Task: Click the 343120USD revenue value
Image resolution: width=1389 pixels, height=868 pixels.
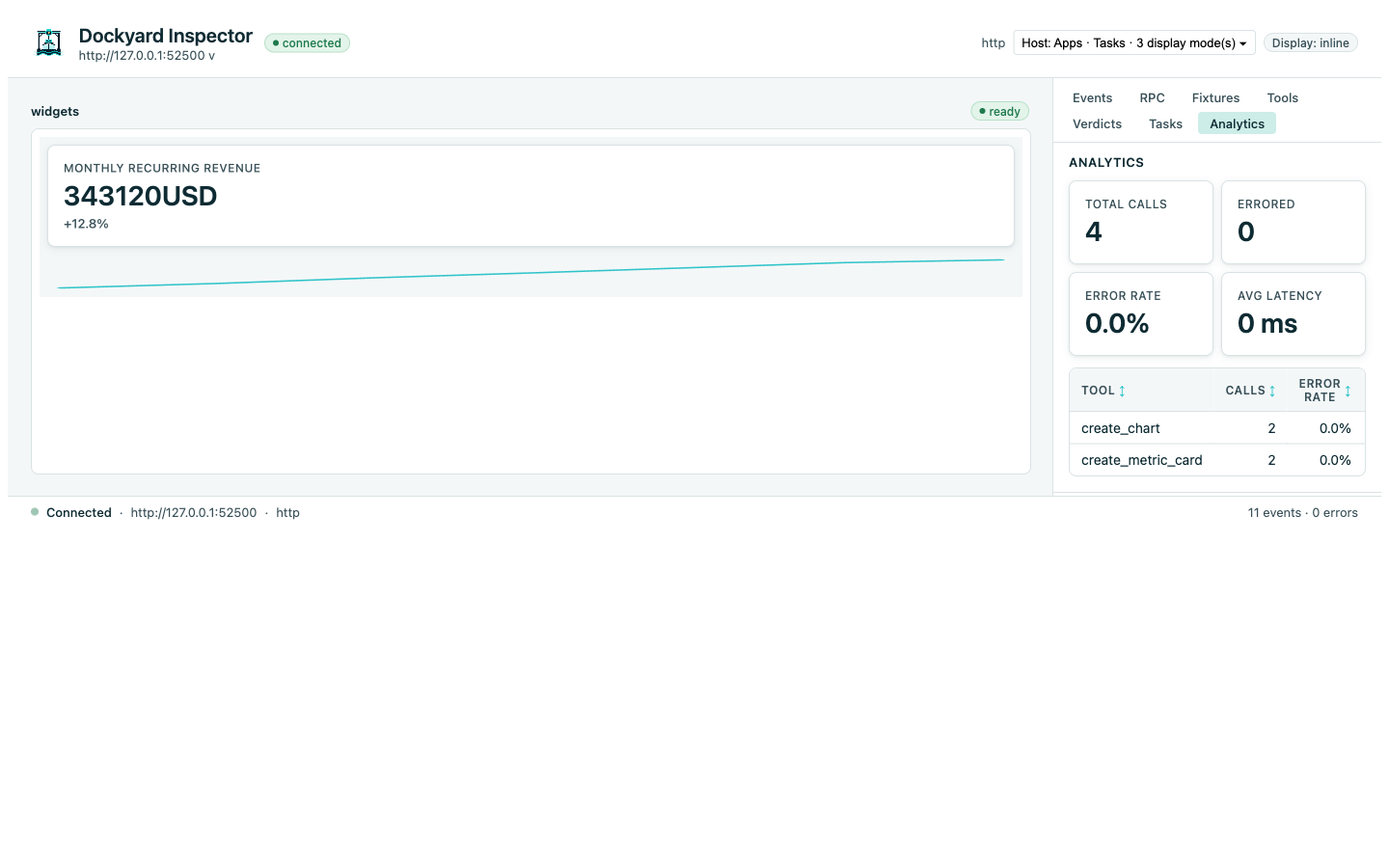Action: point(140,196)
